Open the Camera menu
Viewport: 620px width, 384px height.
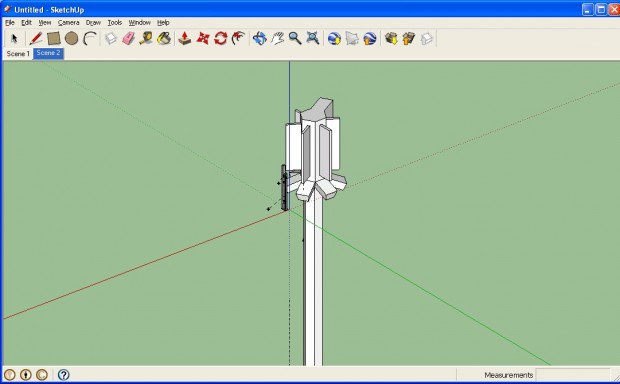68,23
